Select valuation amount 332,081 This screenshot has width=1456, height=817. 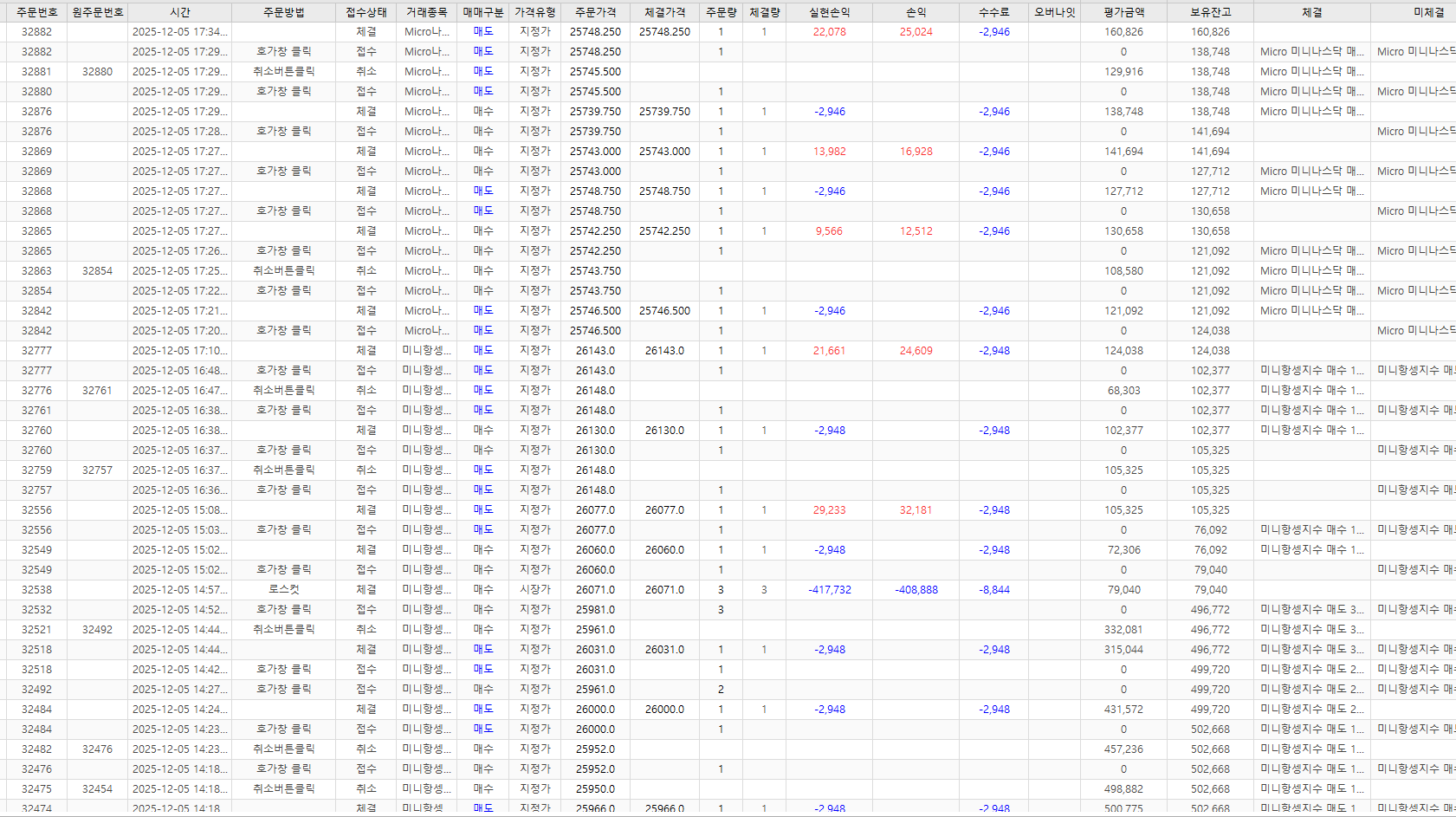coord(1123,630)
